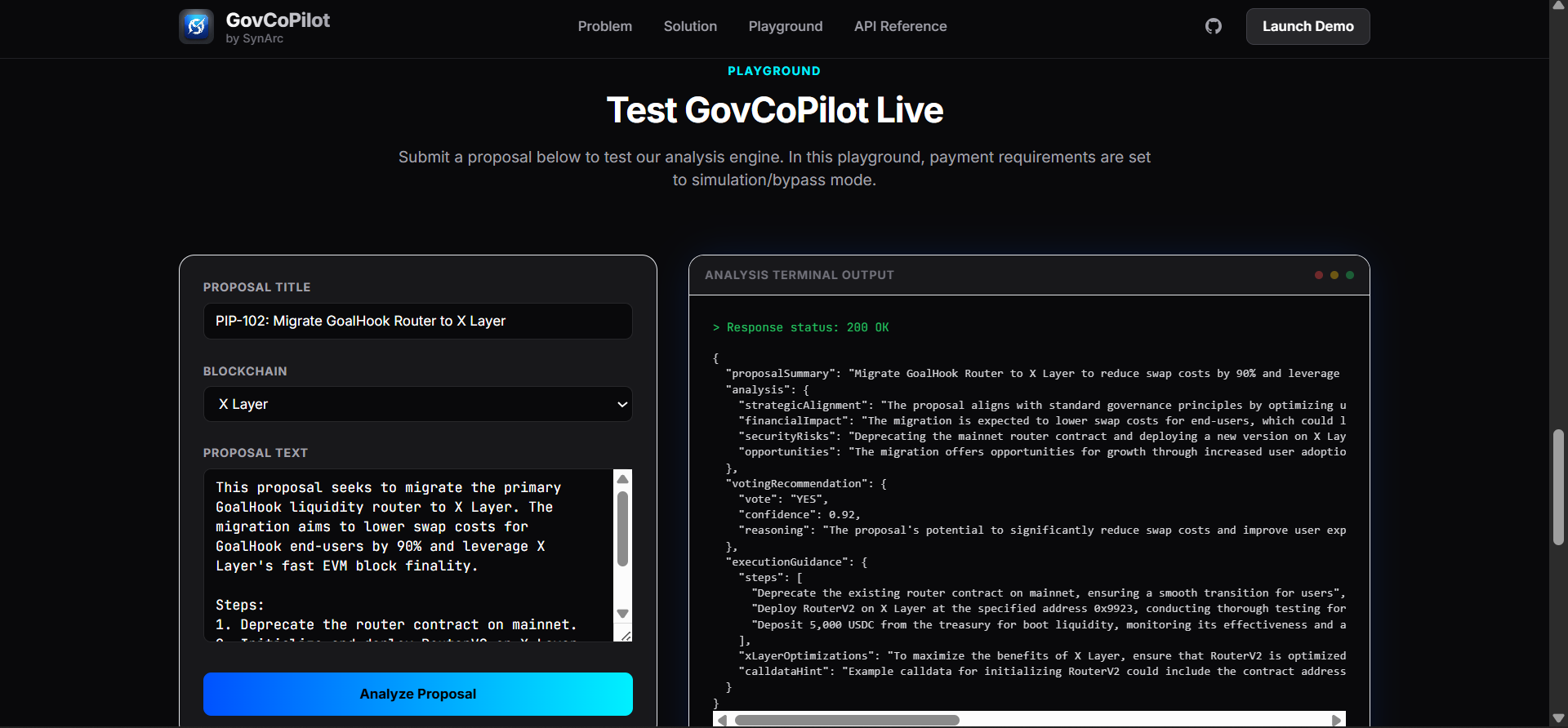Click the 'PROPOSAL TEXT' field label

coord(256,453)
